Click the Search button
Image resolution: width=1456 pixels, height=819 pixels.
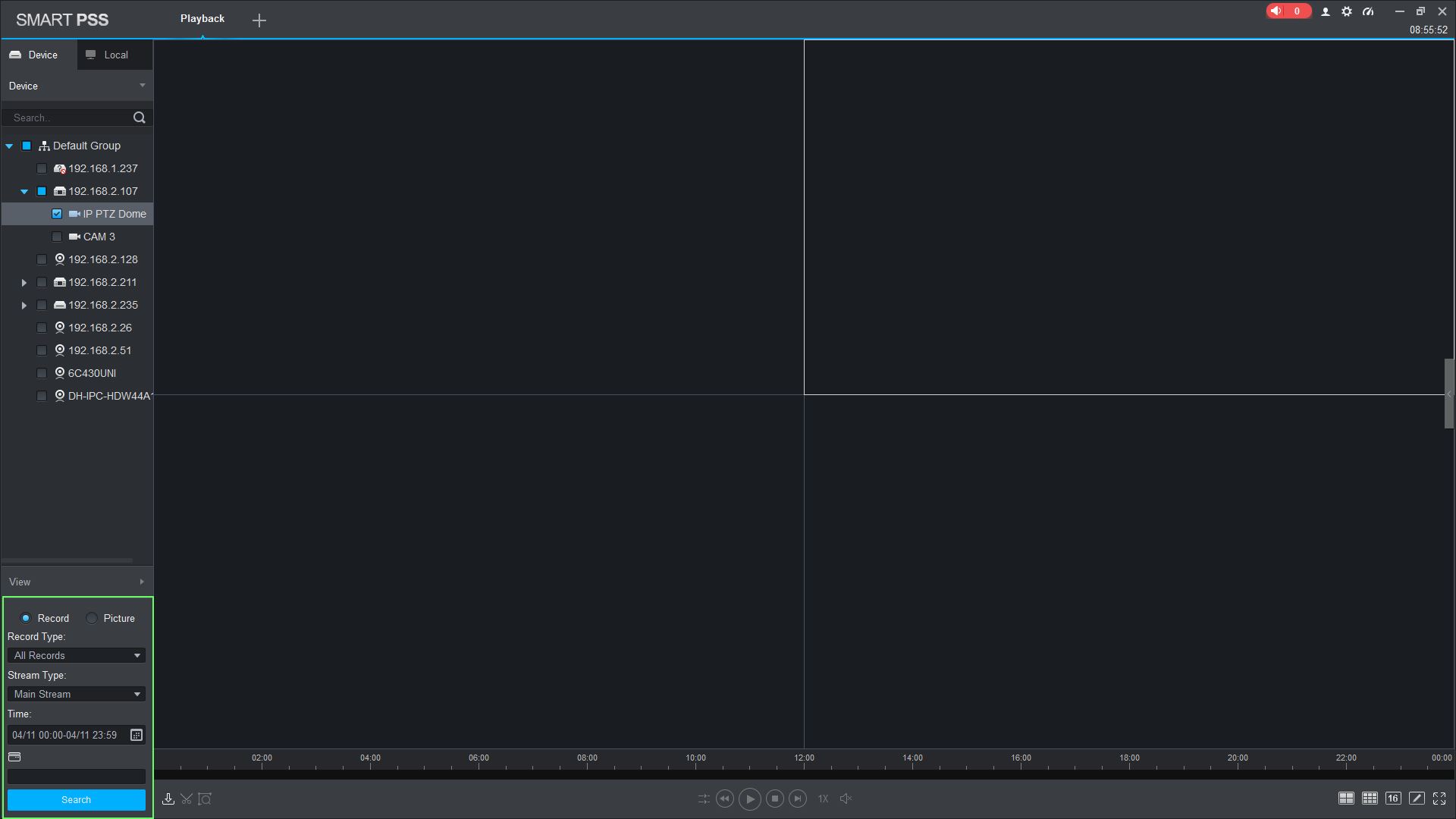pos(76,799)
